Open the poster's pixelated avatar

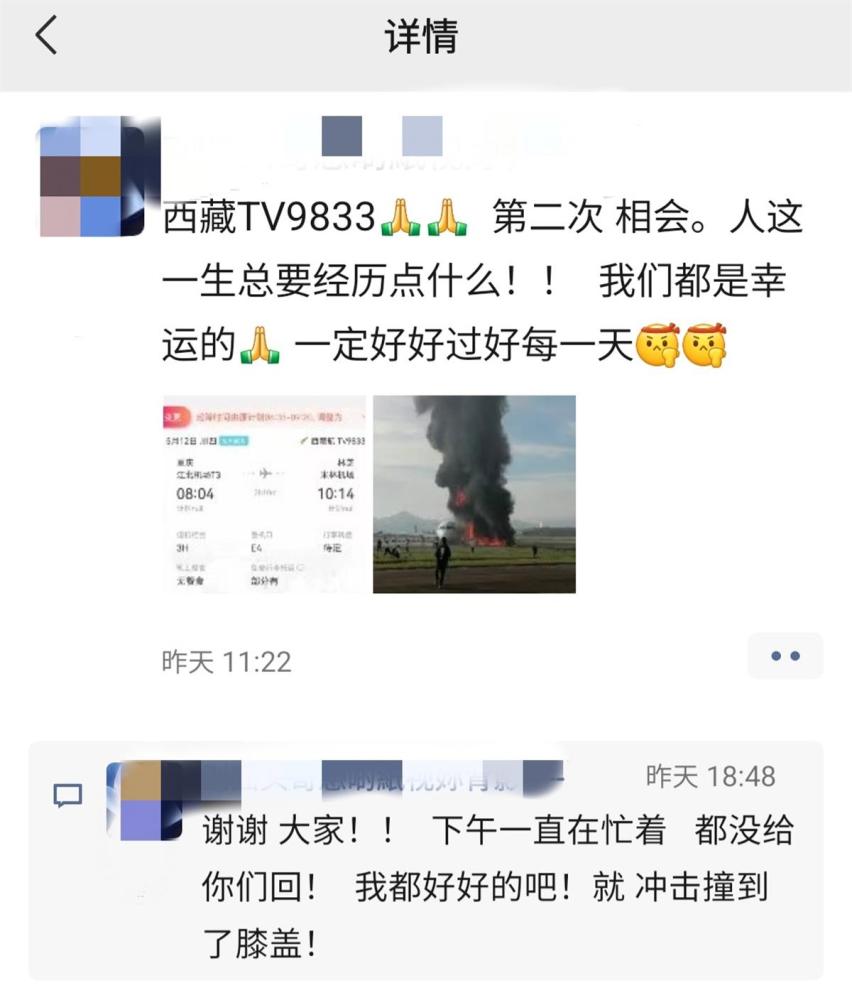click(92, 177)
